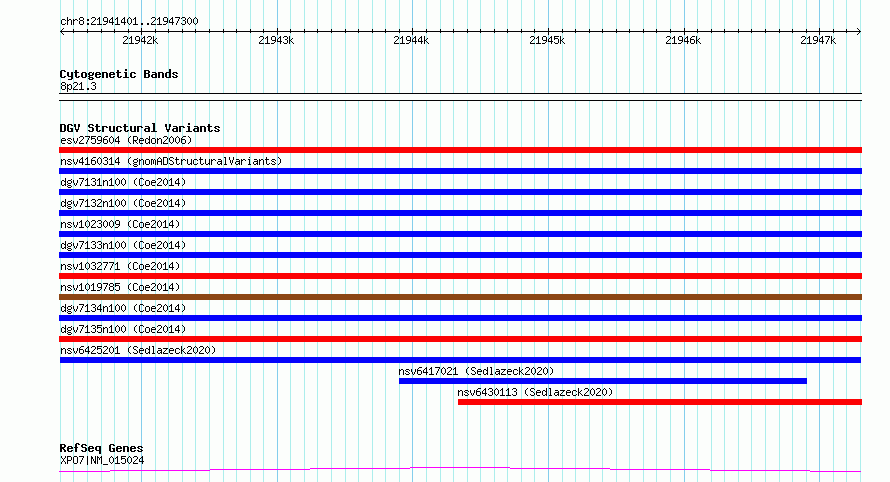The image size is (890, 482).
Task: Click the red bar under nsv1032771
Action: 460,276
